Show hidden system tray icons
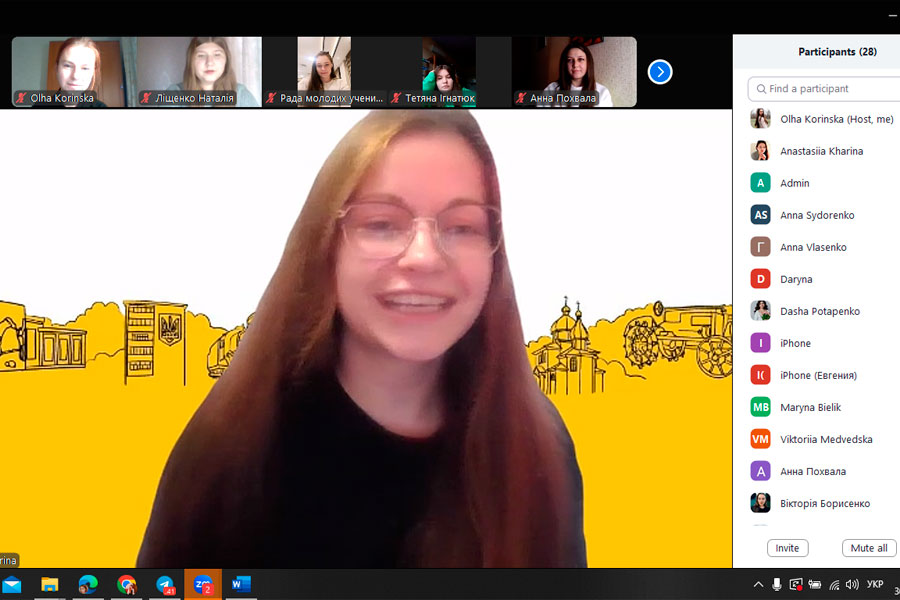 tap(758, 585)
